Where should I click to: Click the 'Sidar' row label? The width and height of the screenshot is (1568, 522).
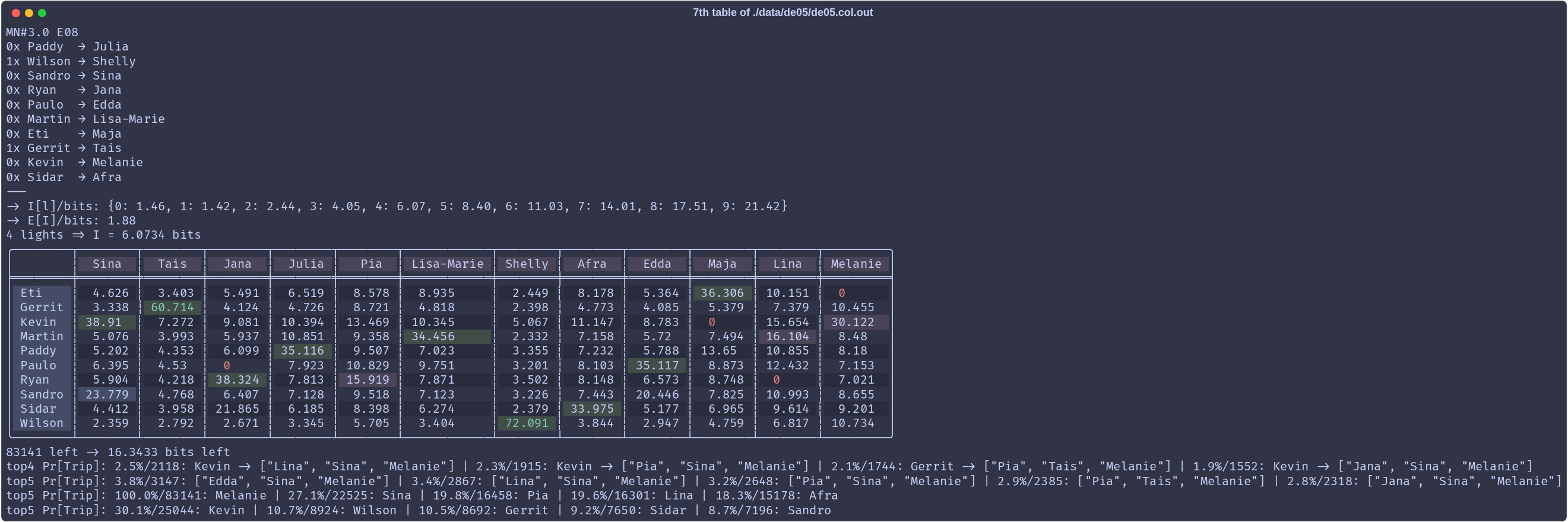click(x=42, y=409)
